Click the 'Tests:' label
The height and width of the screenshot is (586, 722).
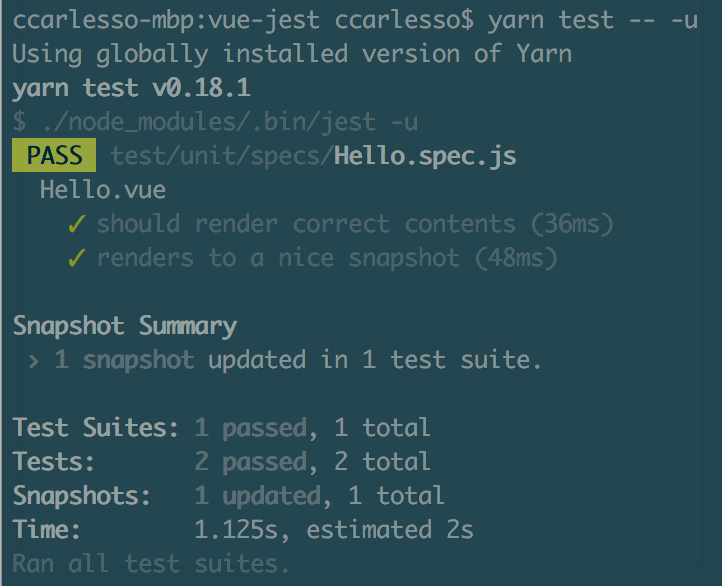click(x=54, y=462)
